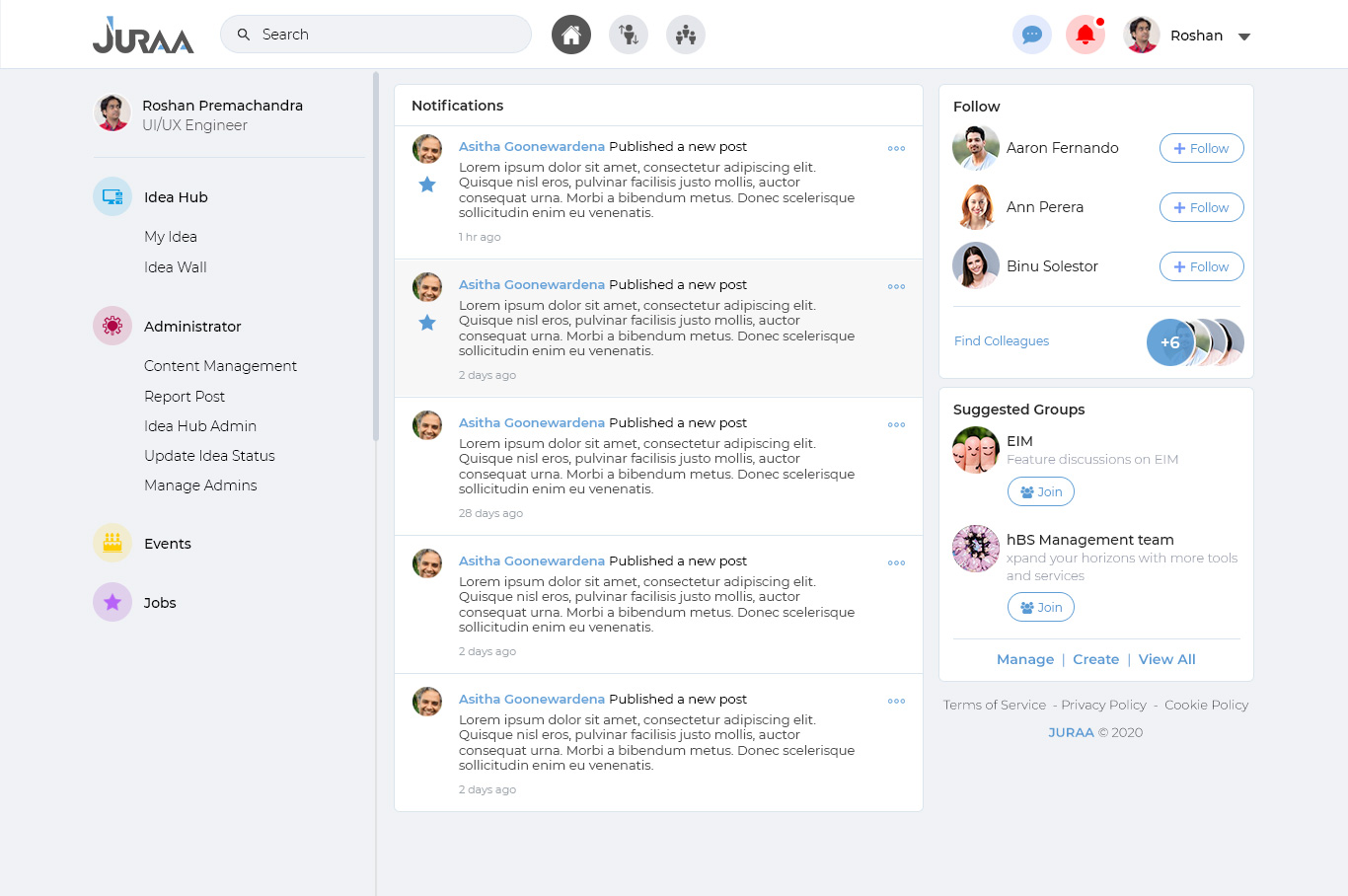Toggle star on the second notification

pos(427,323)
